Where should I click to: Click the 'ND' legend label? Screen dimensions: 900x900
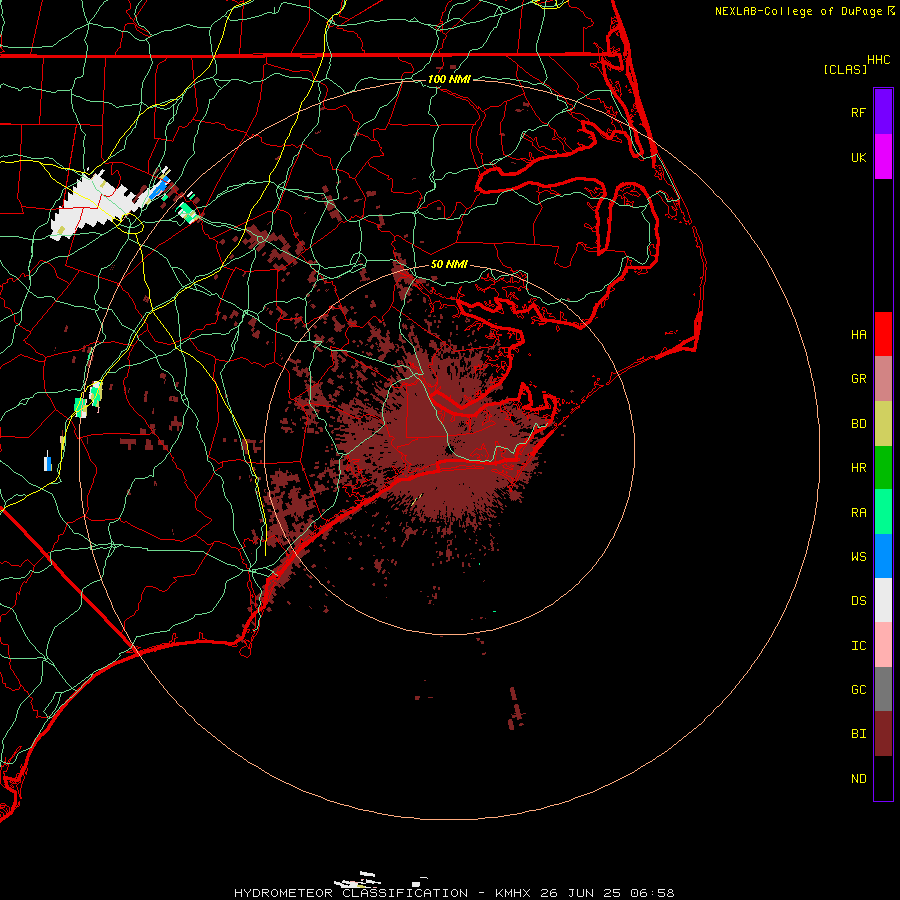pyautogui.click(x=858, y=778)
